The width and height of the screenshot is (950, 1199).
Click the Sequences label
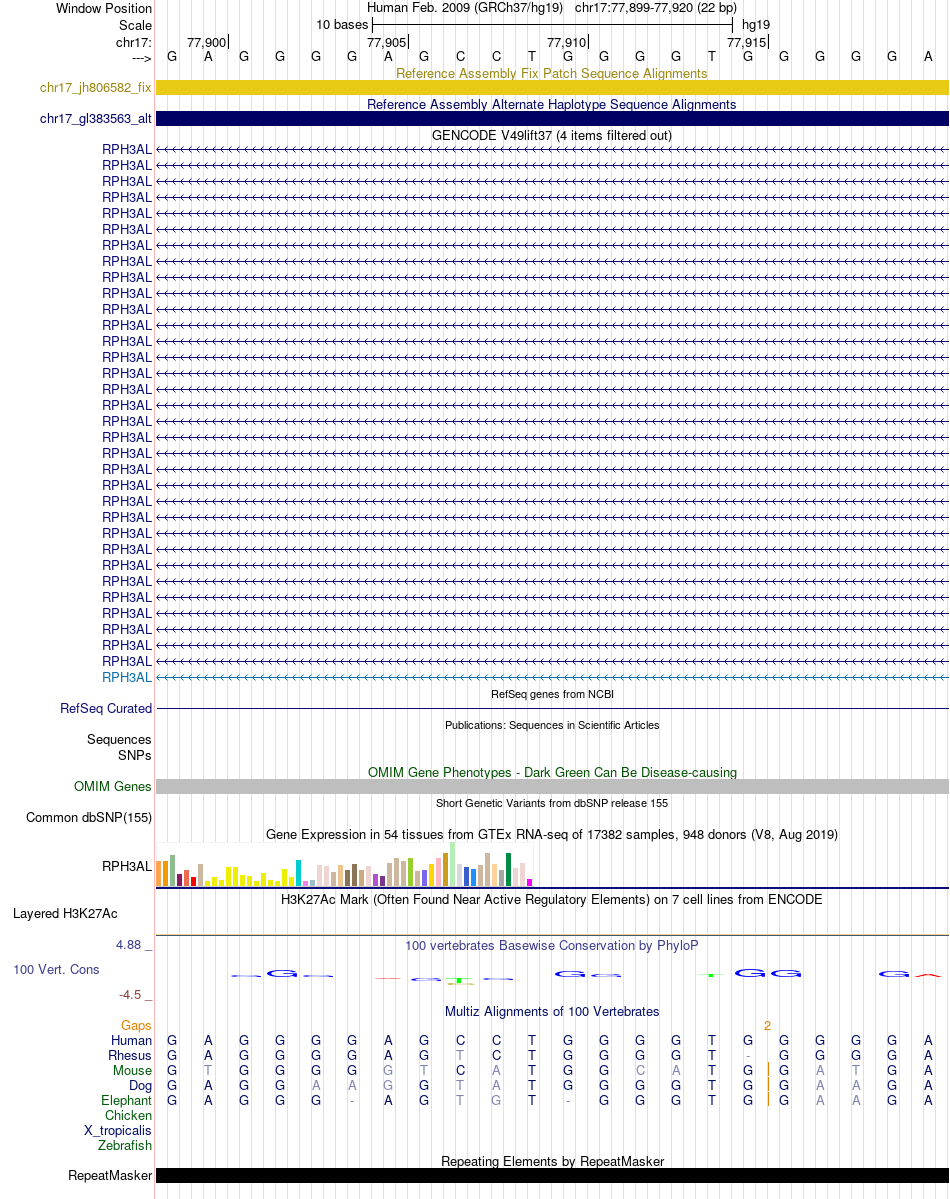119,739
